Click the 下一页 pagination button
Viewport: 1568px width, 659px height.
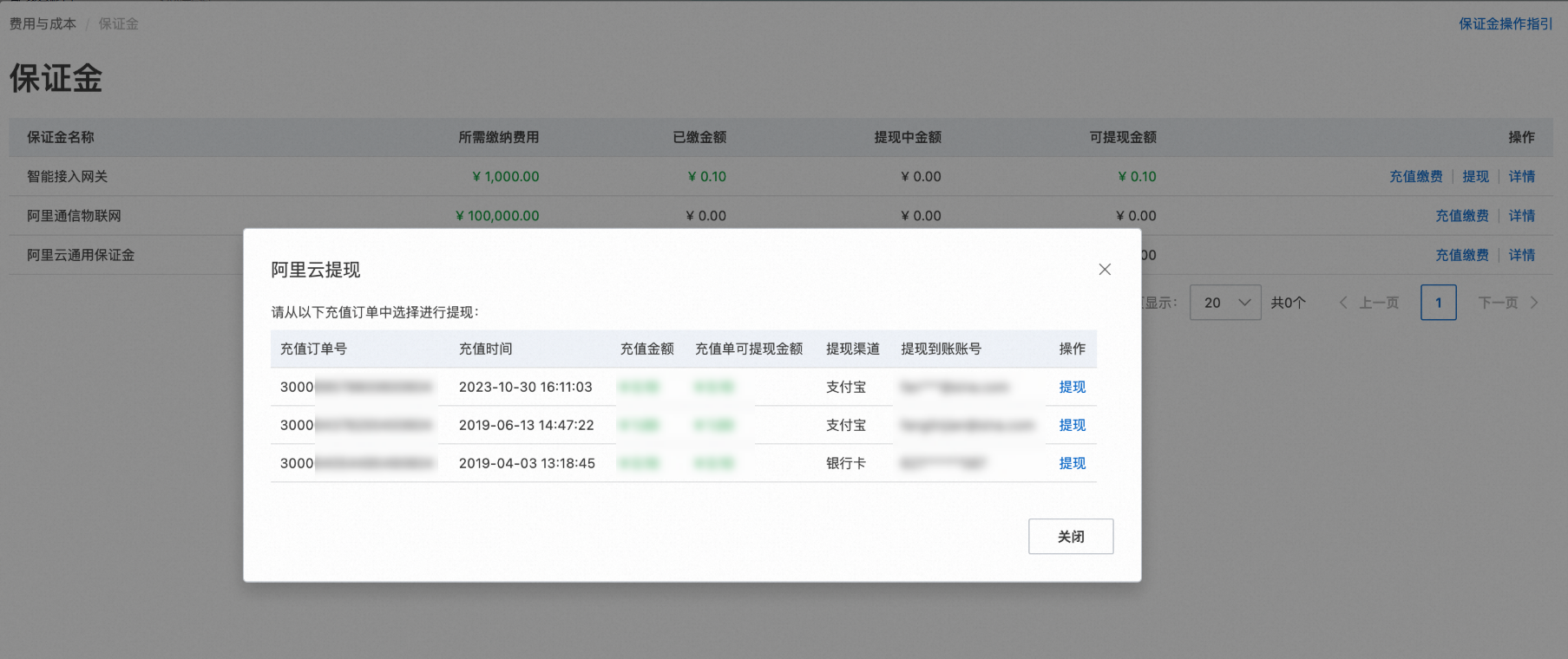[x=1509, y=303]
